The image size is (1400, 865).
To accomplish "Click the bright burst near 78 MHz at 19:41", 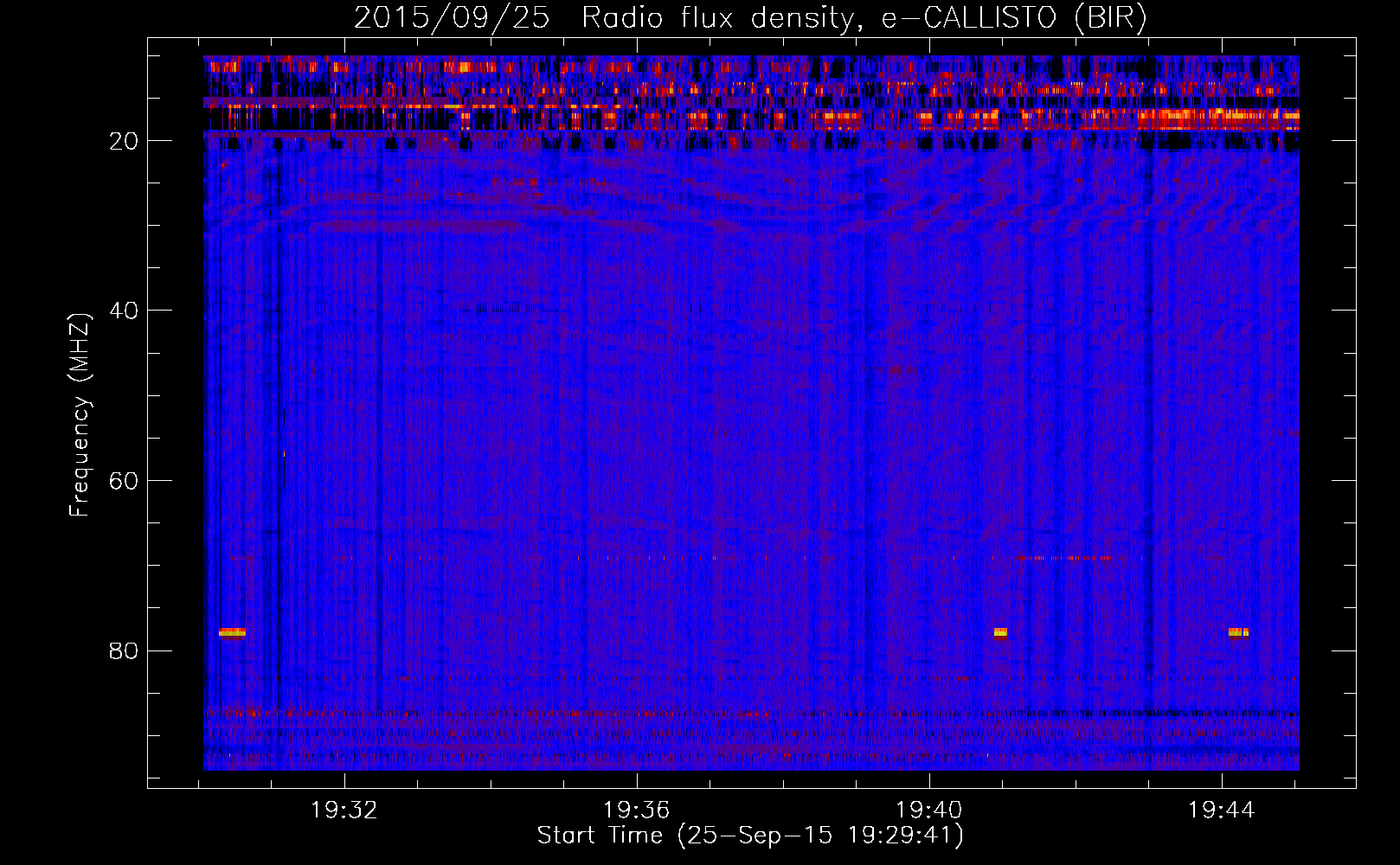I will pos(1000,632).
